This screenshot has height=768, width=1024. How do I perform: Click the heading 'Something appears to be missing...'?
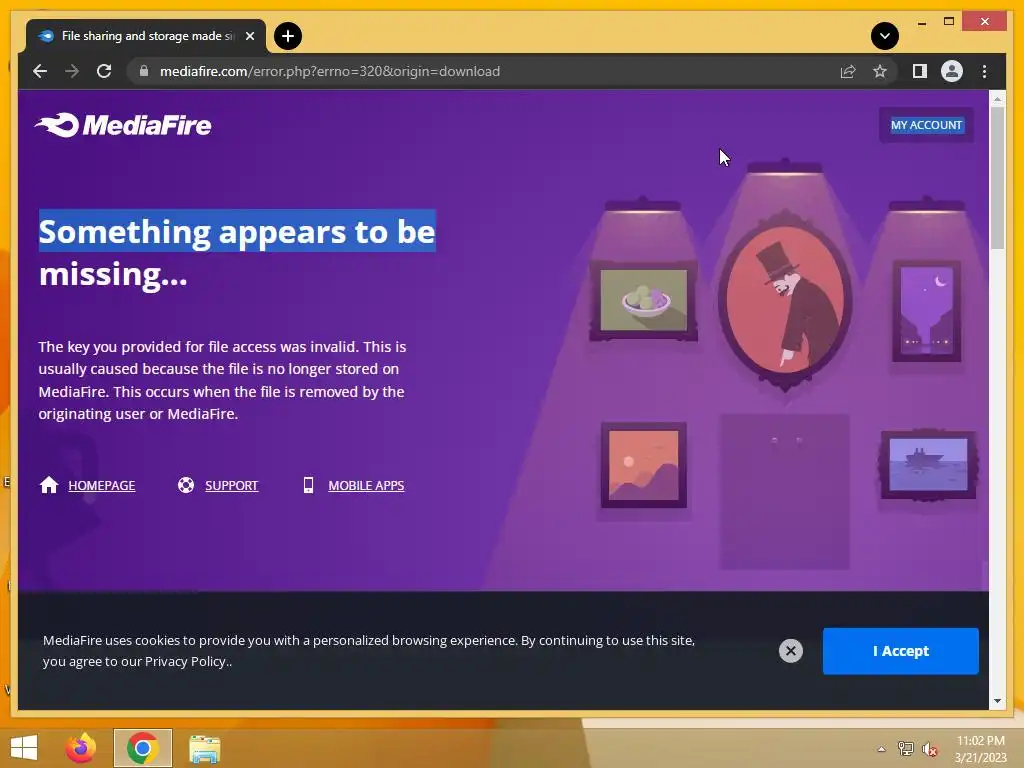point(237,252)
